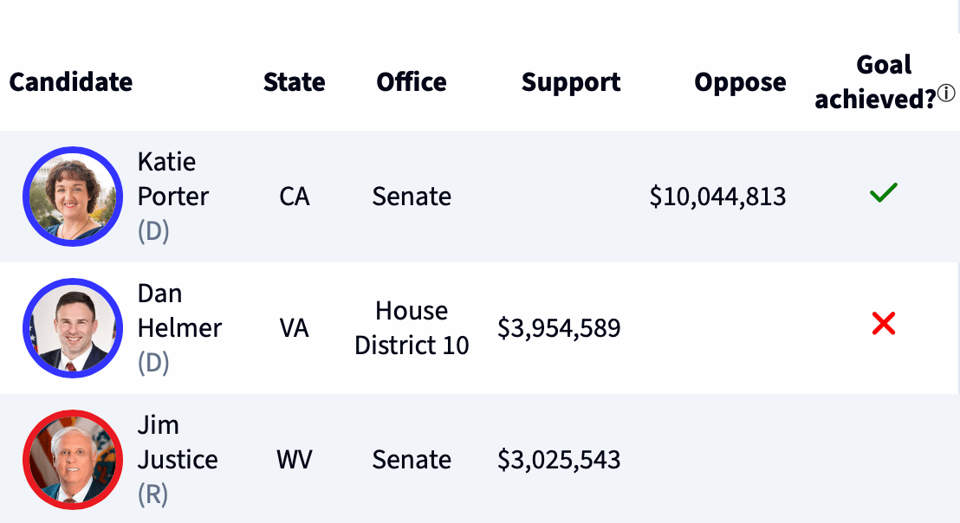Select House District 10 office cell
960x523 pixels.
(x=411, y=328)
